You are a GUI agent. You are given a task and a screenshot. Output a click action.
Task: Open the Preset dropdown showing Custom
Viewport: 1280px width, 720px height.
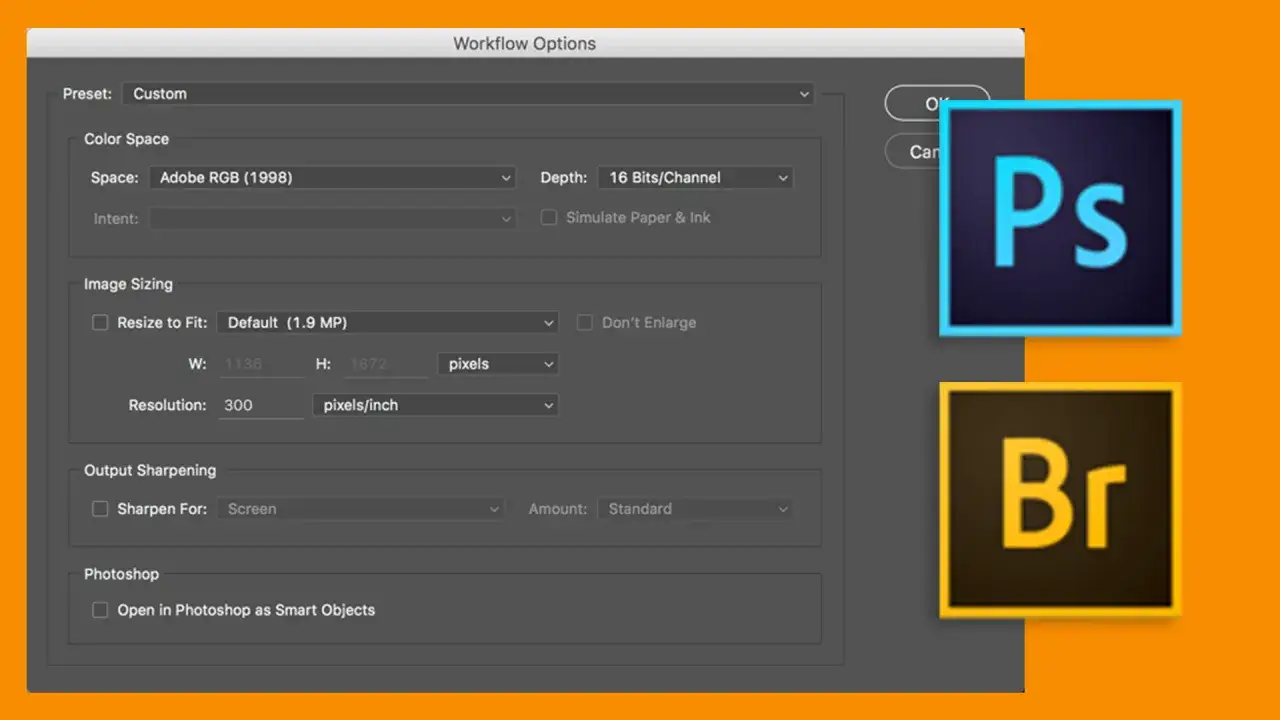coord(468,94)
